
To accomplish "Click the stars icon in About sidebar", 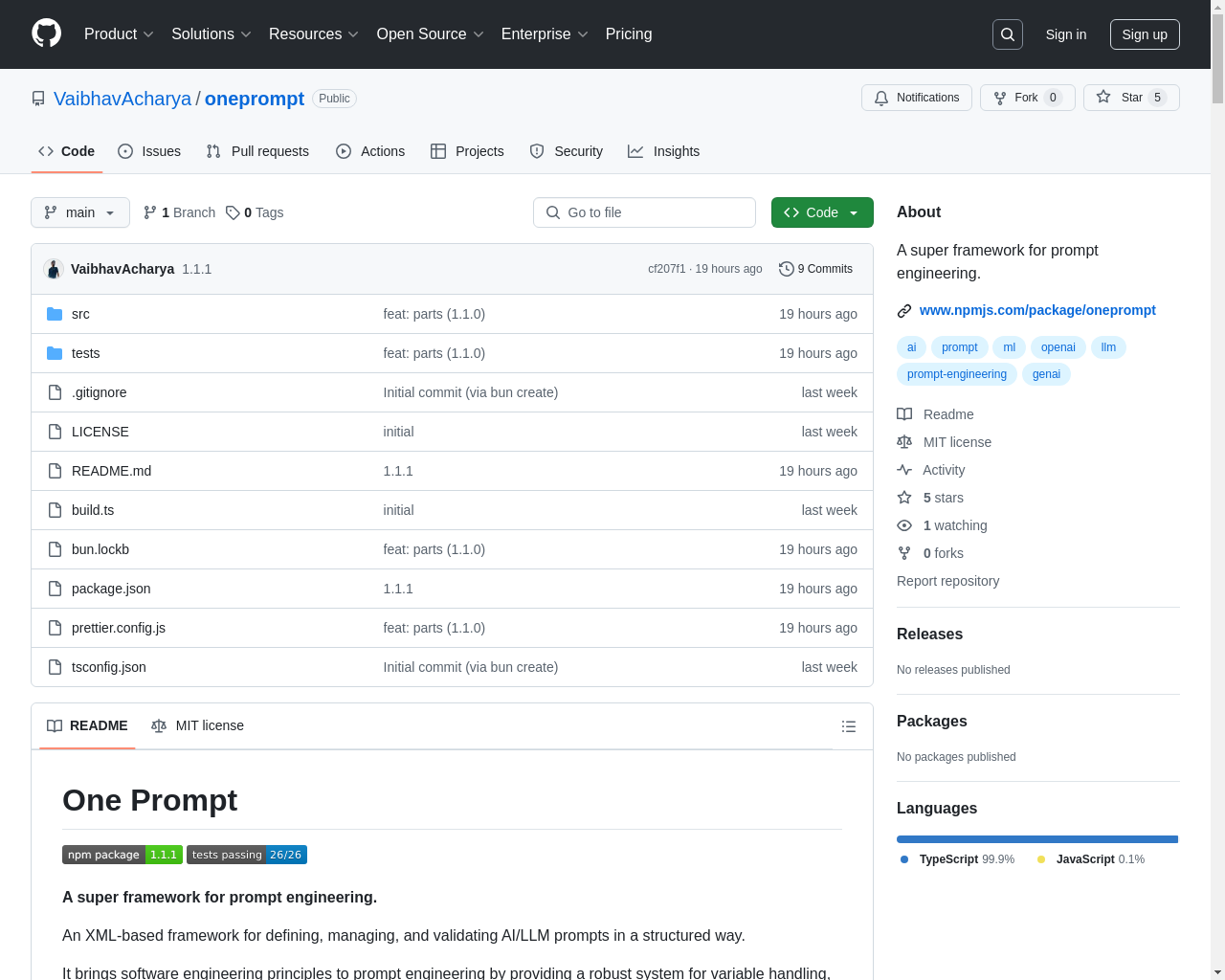I will [x=904, y=498].
